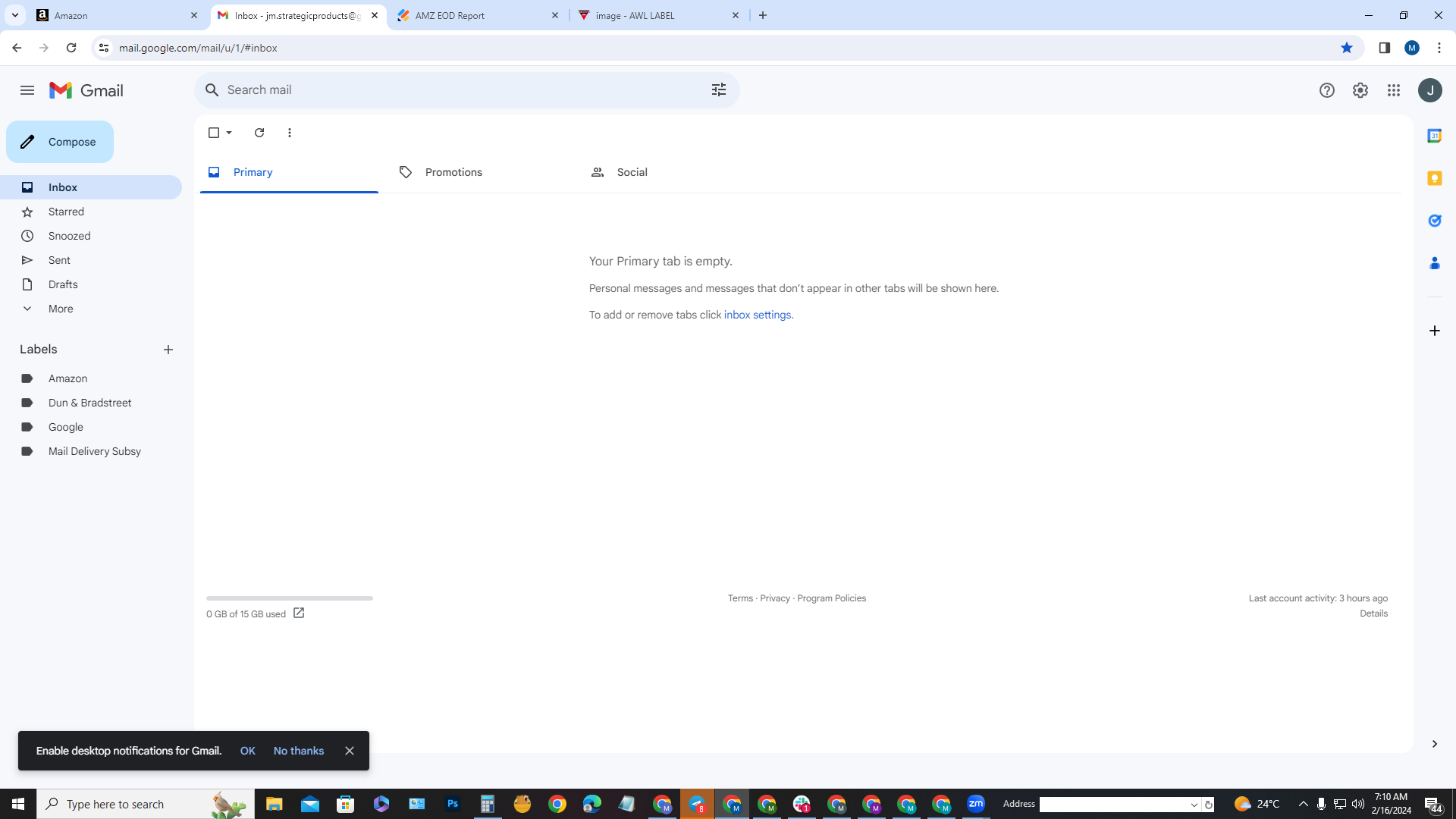Switch to the AMZ EOD Report browser tab

[478, 15]
